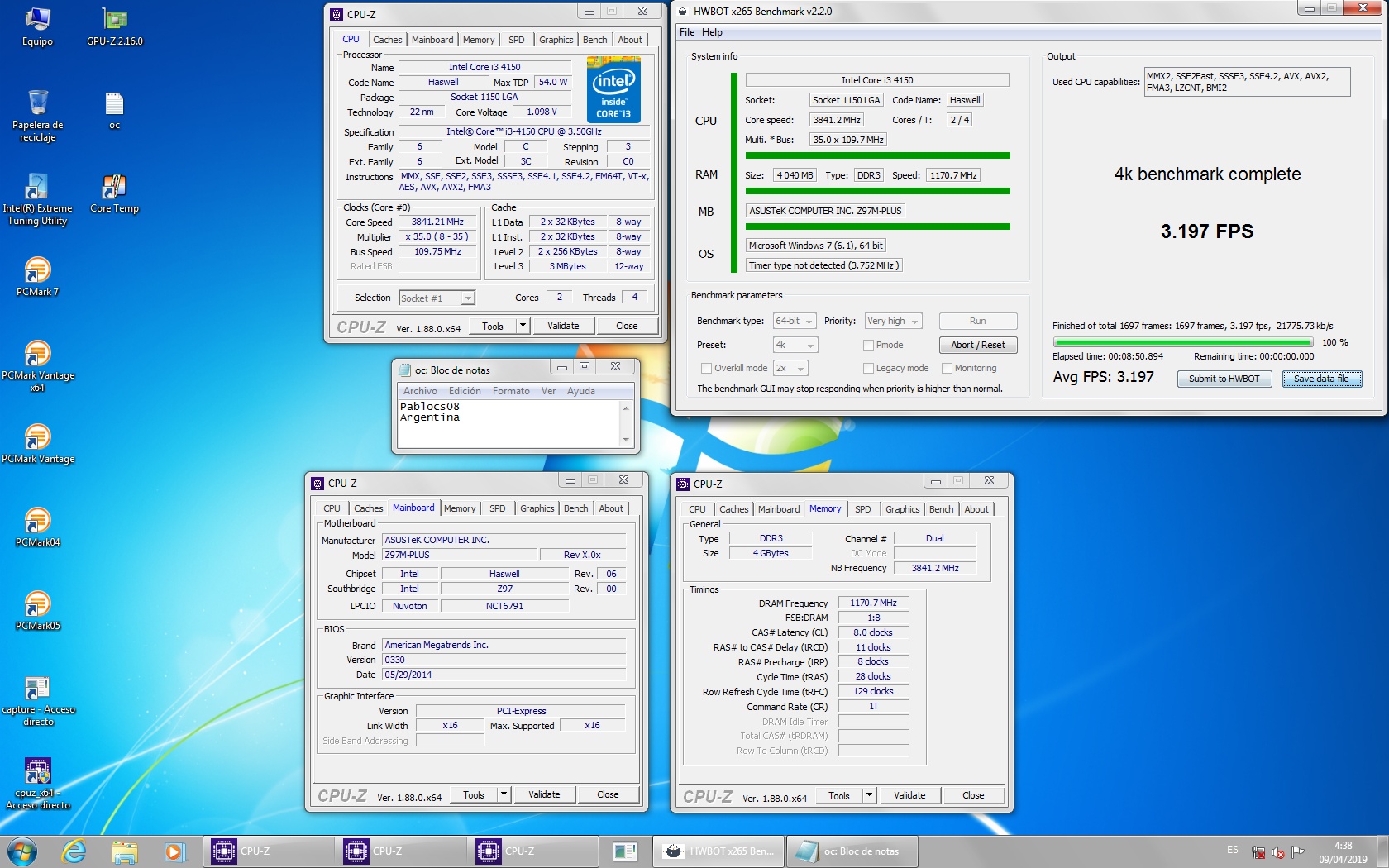
Task: Click Bloc de notas vertical scrollbar down arrow
Action: coord(626,440)
